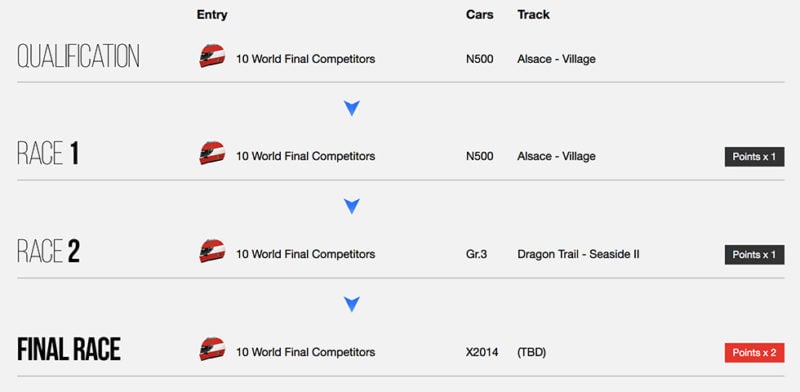Image resolution: width=800 pixels, height=392 pixels.
Task: Click the Entry column header
Action: coord(212,15)
